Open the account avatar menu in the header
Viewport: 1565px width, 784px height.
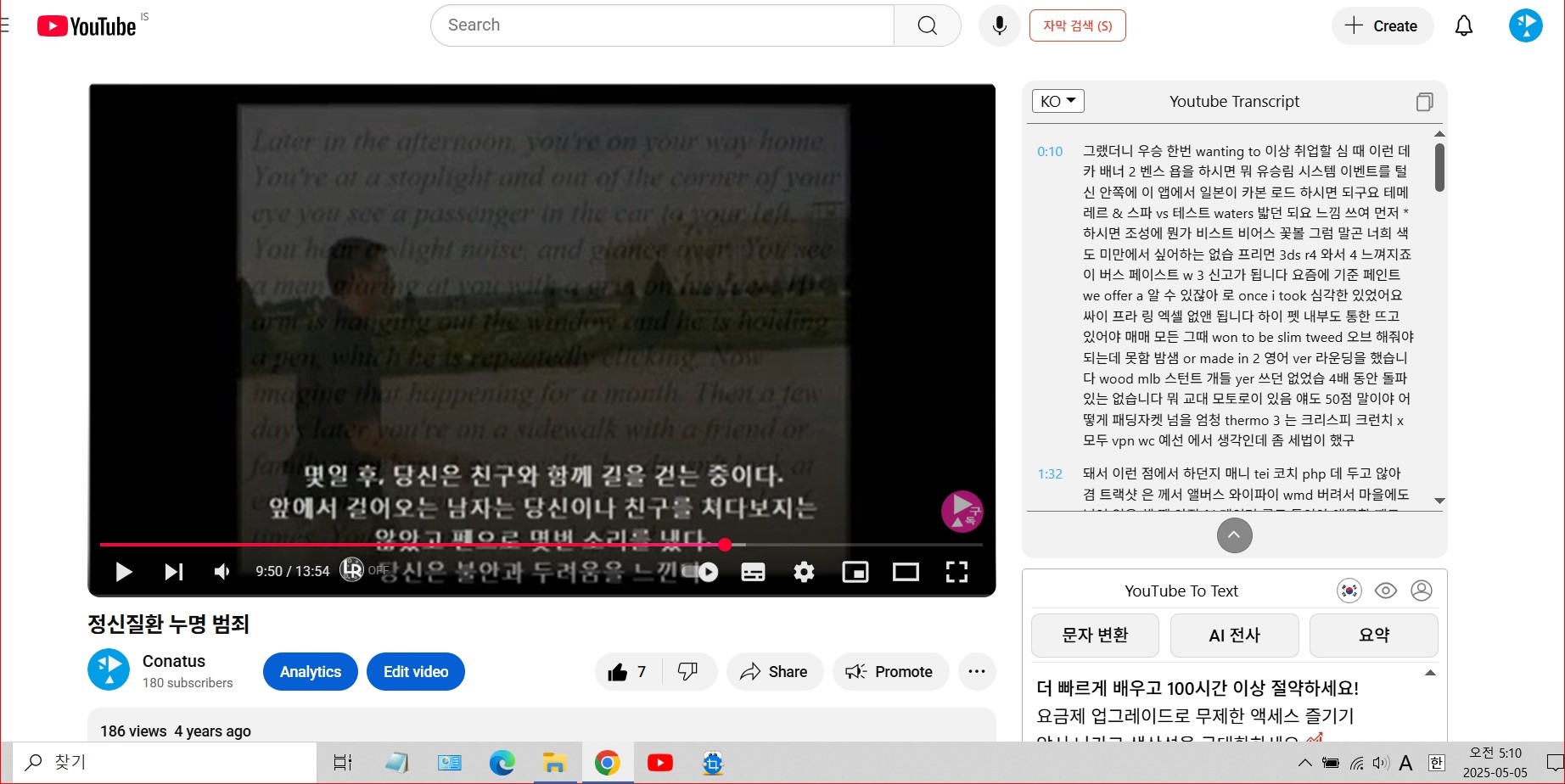[x=1525, y=25]
